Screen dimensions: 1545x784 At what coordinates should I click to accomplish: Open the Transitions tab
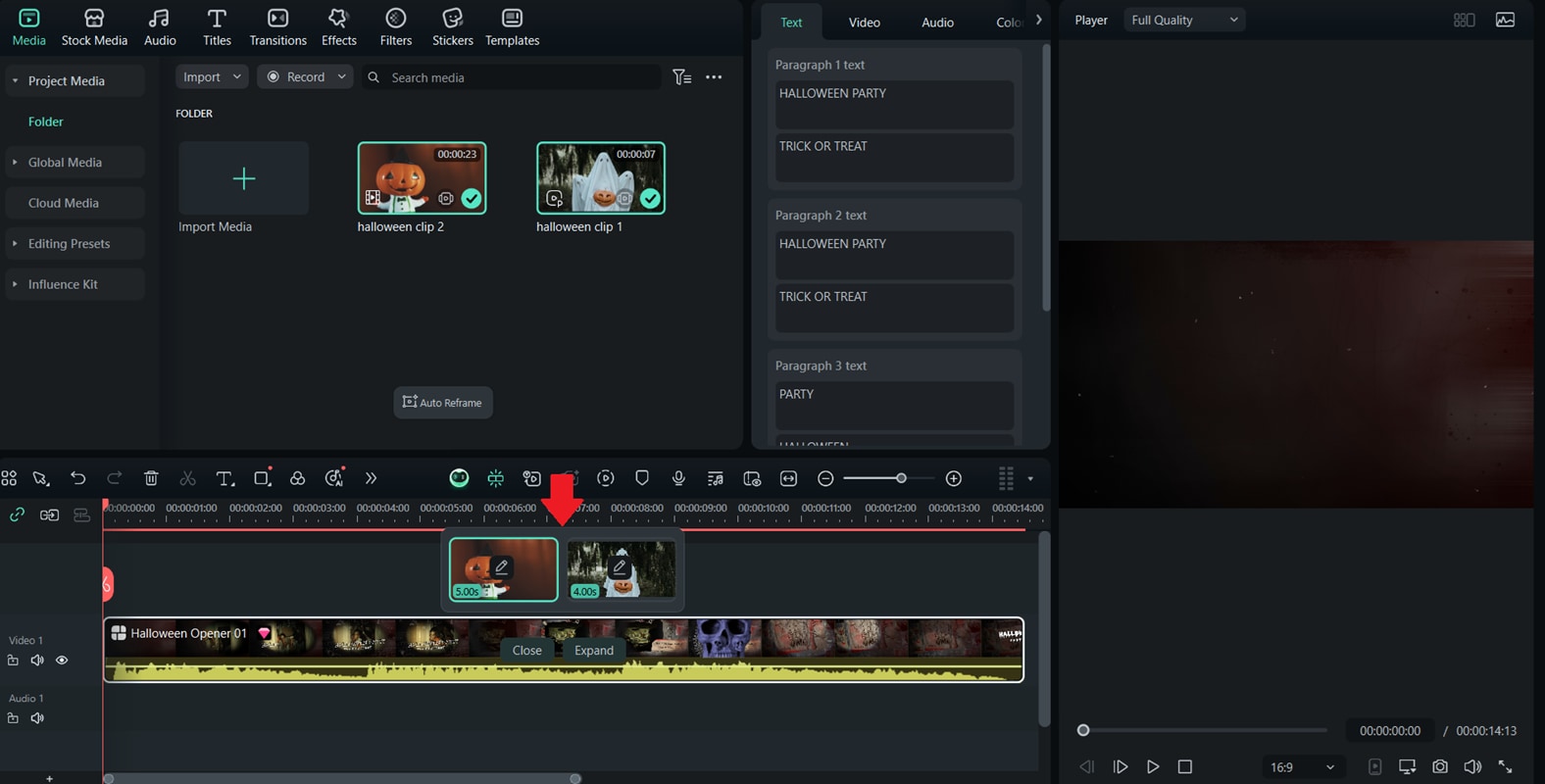pos(277,27)
